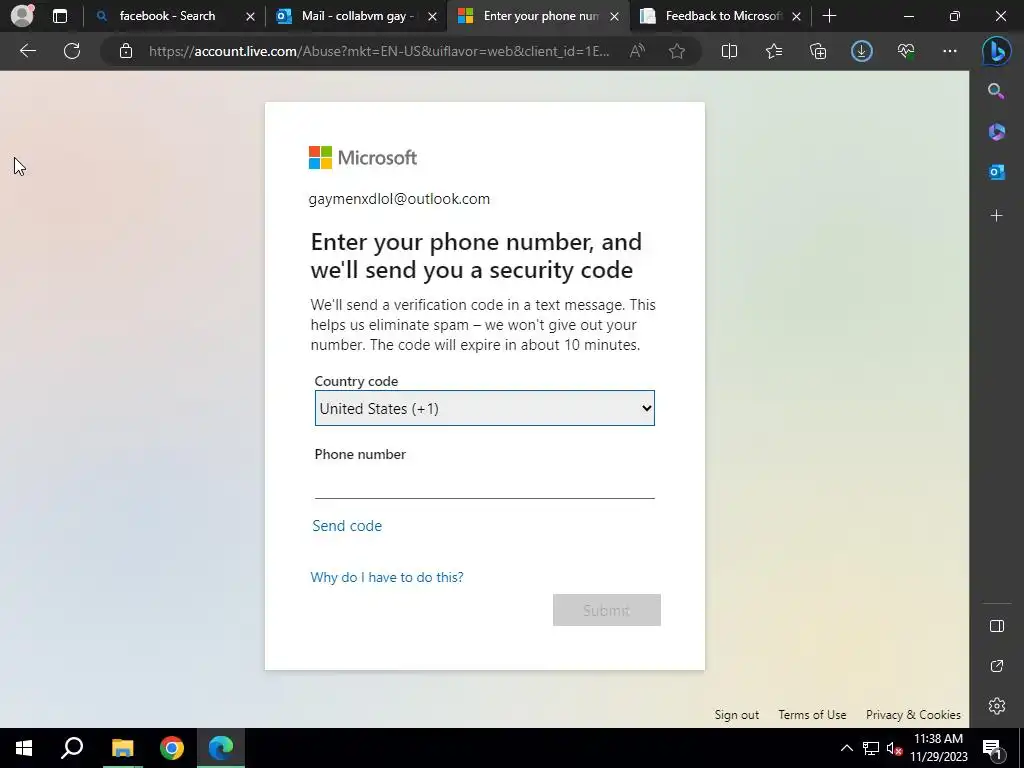Open notification center icon
The height and width of the screenshot is (768, 1024).
(x=992, y=748)
